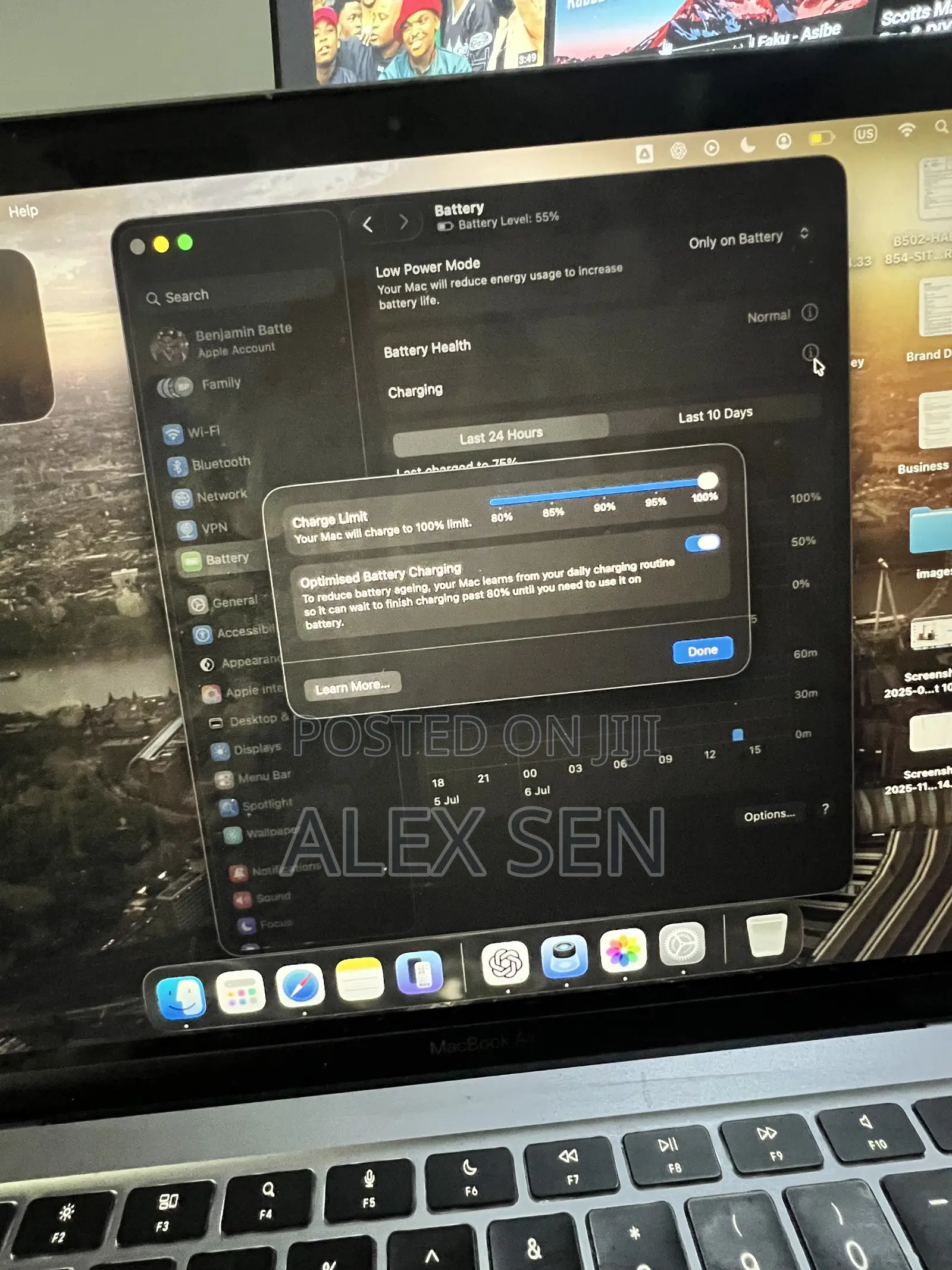Open the Trash in the Dock

[766, 936]
